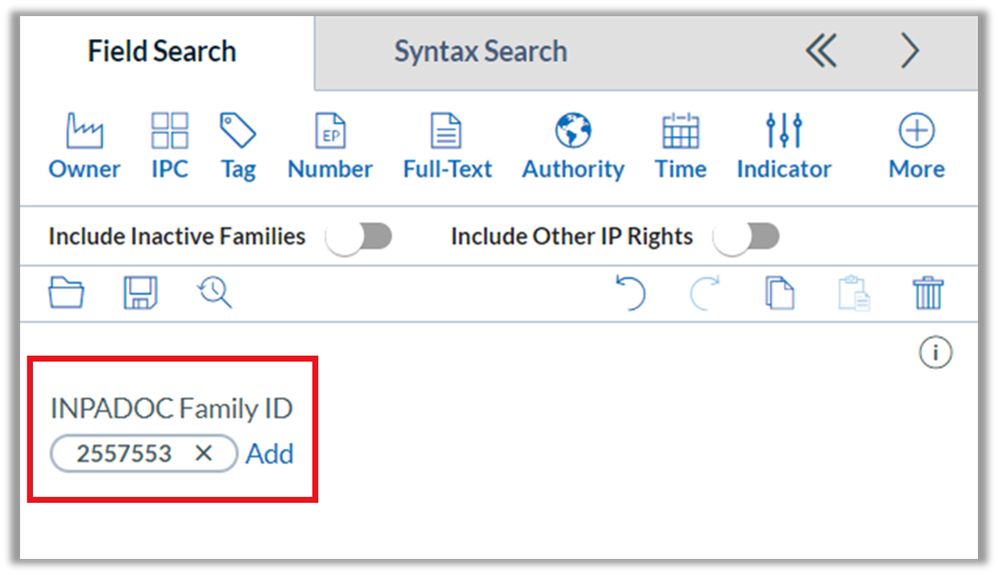The height and width of the screenshot is (575, 998).
Task: Click the Add link beside family ID
Action: coord(270,454)
